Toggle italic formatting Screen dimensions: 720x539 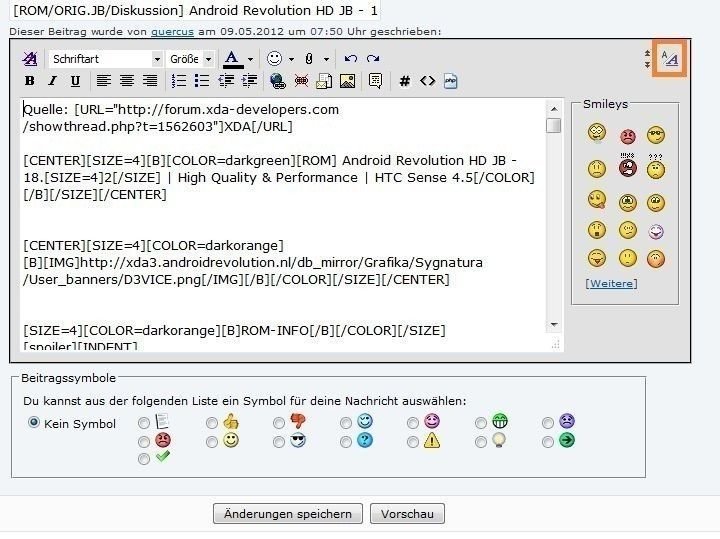pyautogui.click(x=53, y=81)
